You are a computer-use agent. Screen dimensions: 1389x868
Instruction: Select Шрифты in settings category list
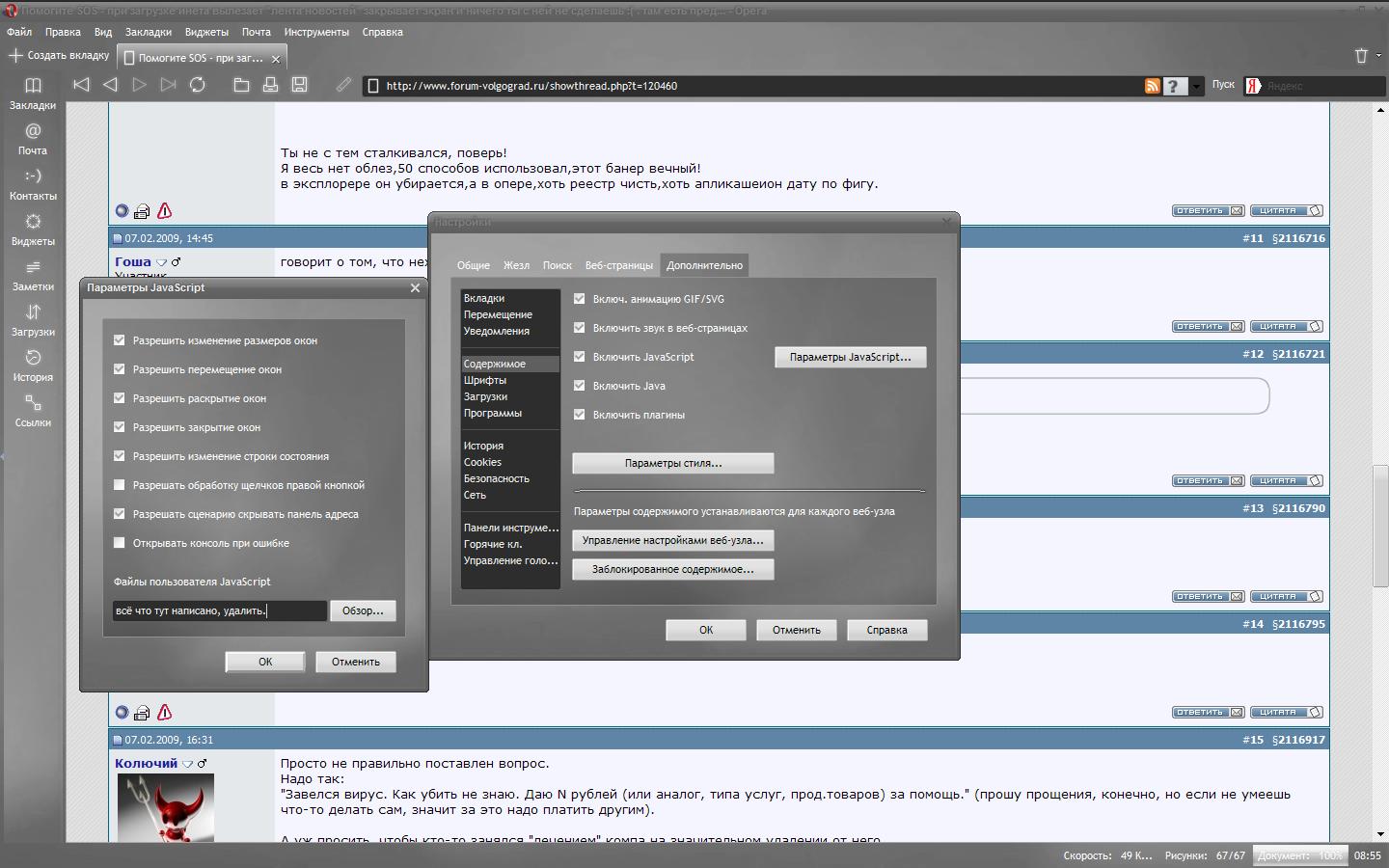[510, 380]
